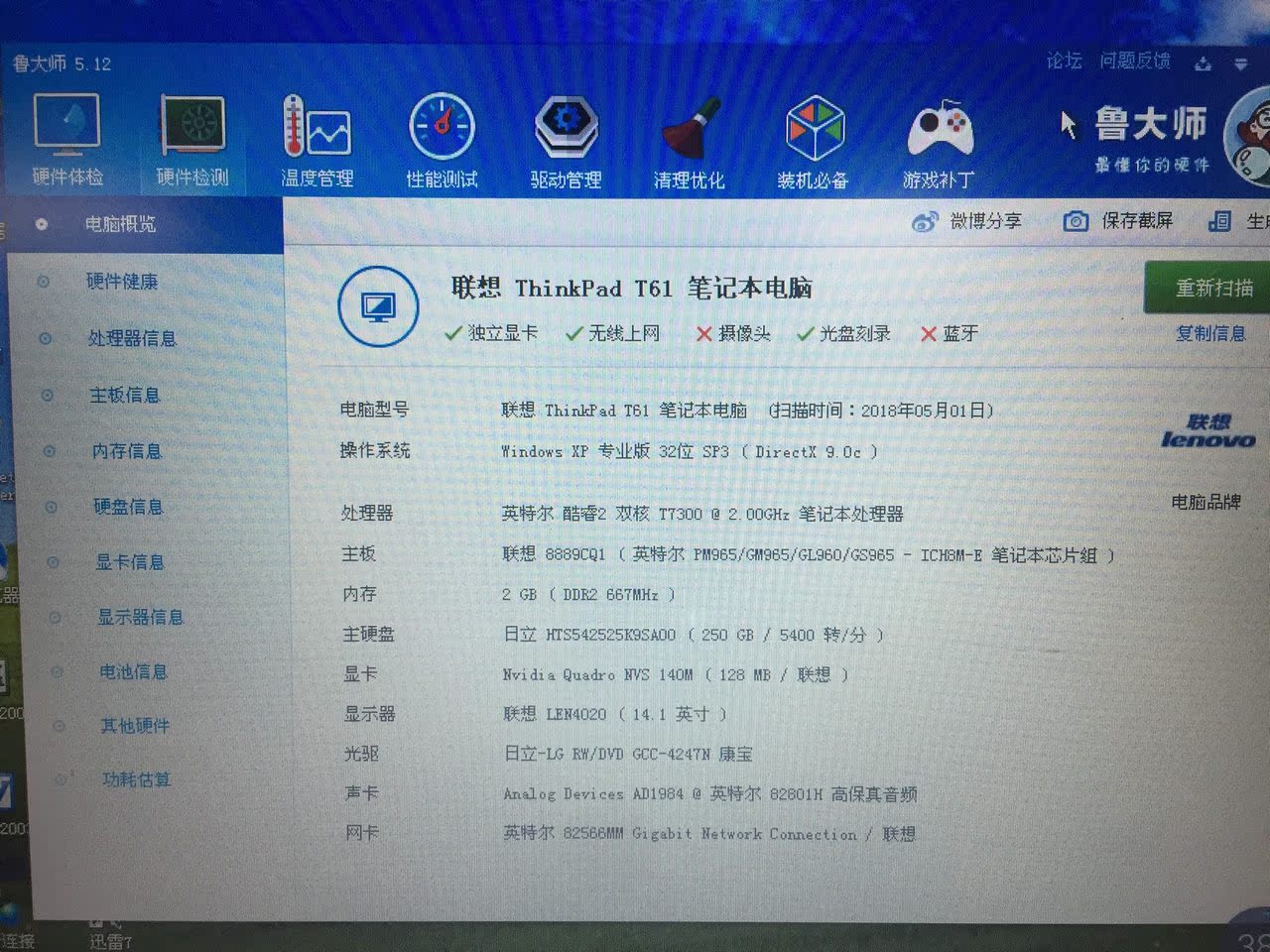The width and height of the screenshot is (1270, 952).
Task: Click the 联想 LEN4020 display value
Action: (x=615, y=714)
